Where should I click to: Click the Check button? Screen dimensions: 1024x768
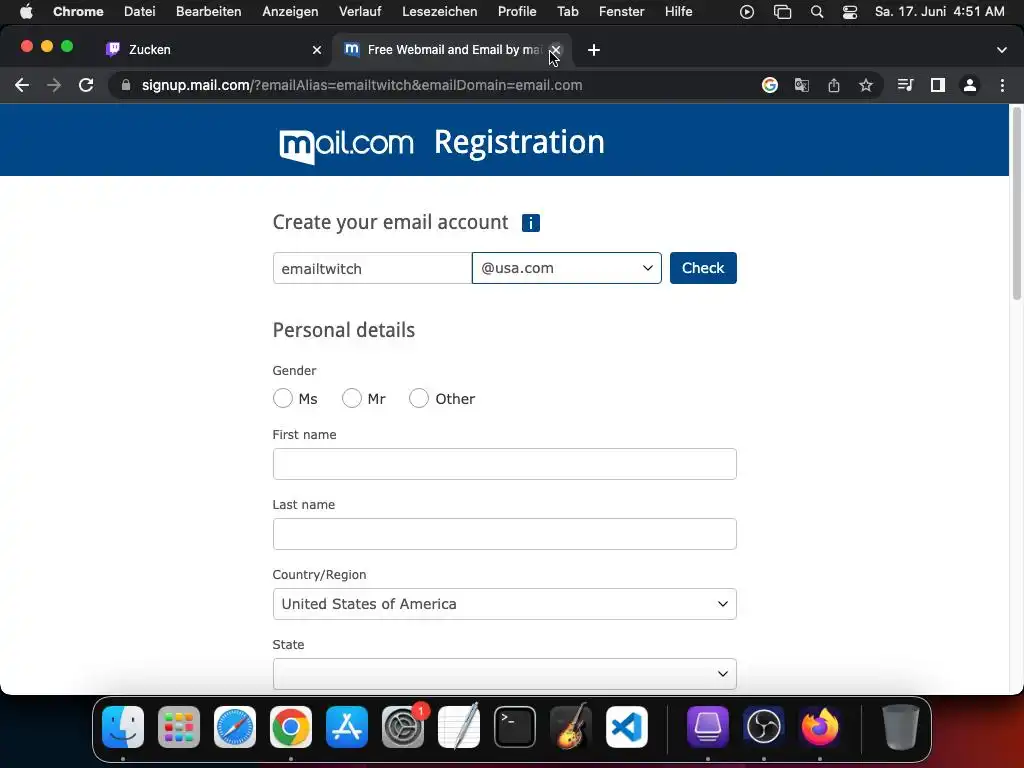point(703,268)
